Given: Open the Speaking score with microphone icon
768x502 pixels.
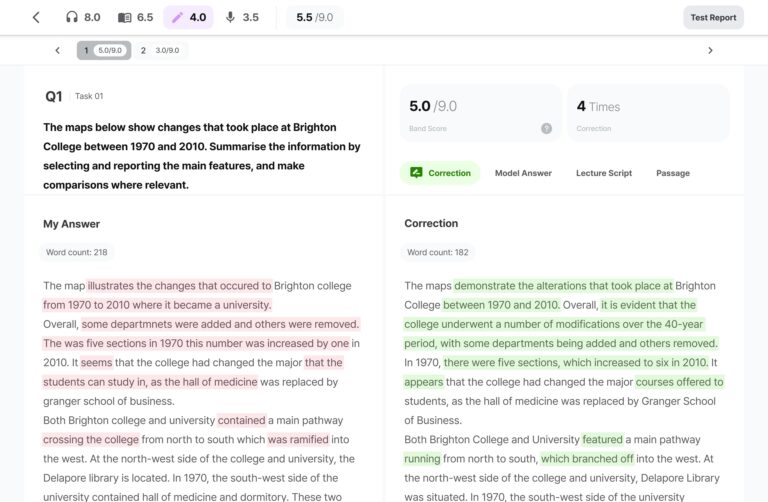Looking at the screenshot, I should [x=241, y=17].
